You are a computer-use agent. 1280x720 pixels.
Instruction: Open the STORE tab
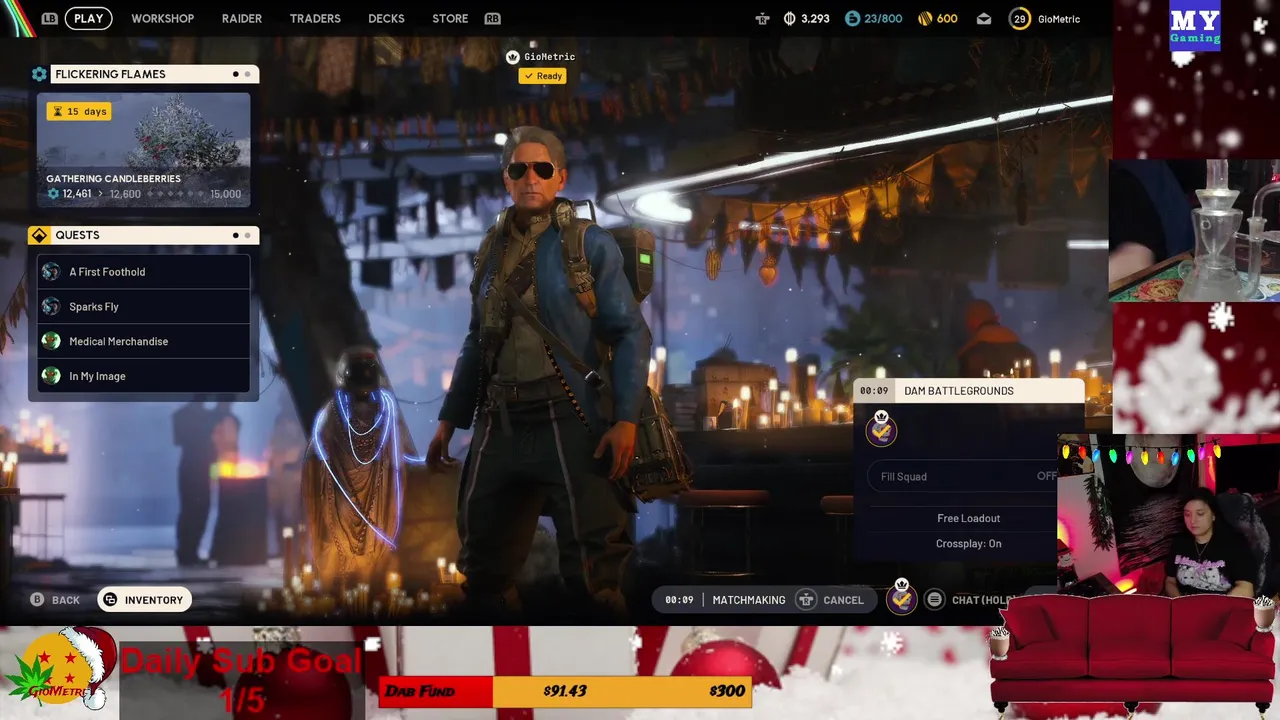coord(450,18)
